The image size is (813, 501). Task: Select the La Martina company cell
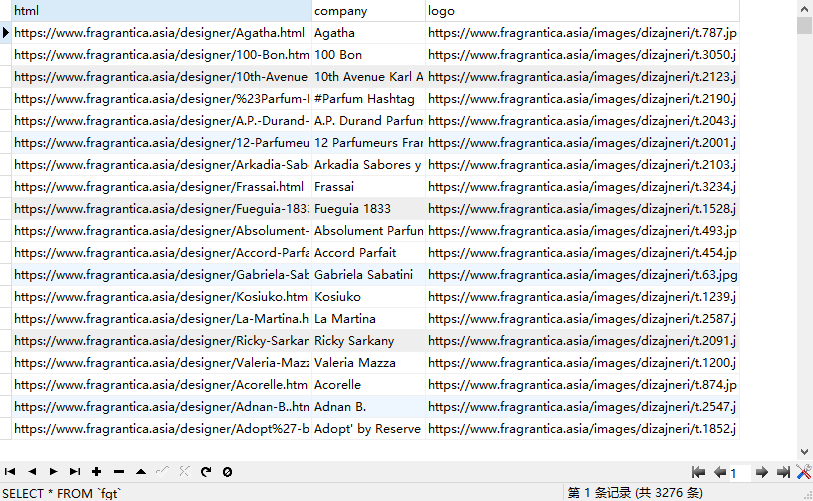click(368, 319)
